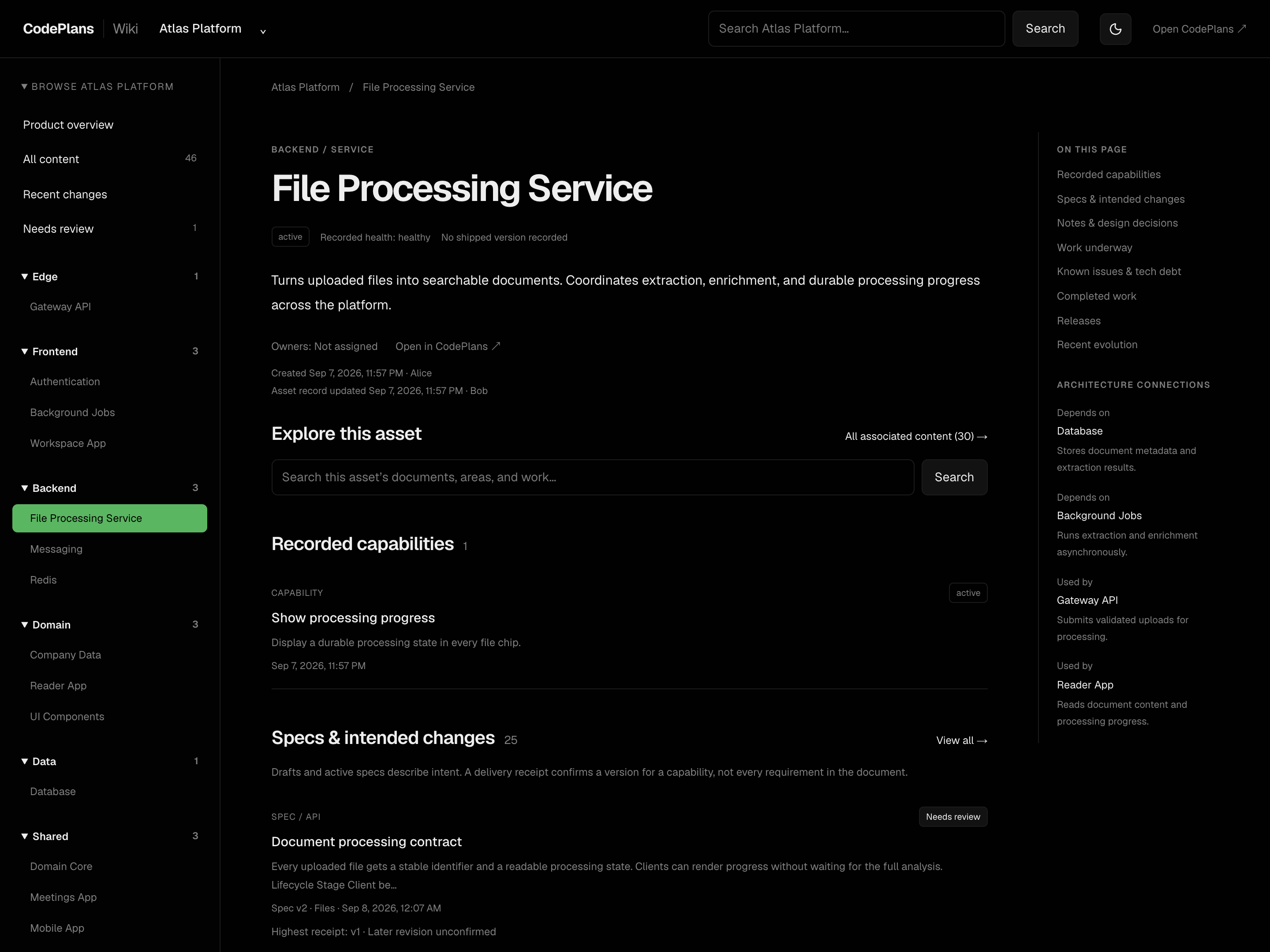Jump to Known issues & tech debt
The width and height of the screenshot is (1270, 952).
pos(1118,271)
